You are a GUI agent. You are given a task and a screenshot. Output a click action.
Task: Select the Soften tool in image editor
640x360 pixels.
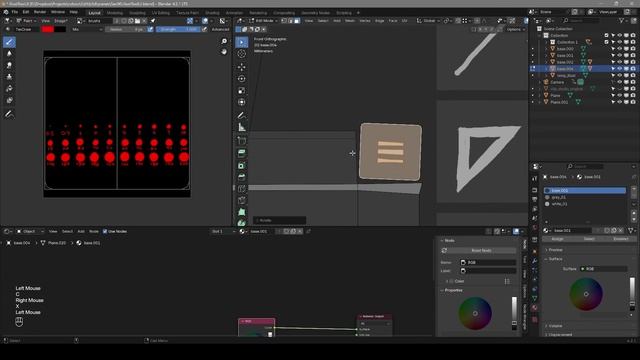[x=9, y=53]
